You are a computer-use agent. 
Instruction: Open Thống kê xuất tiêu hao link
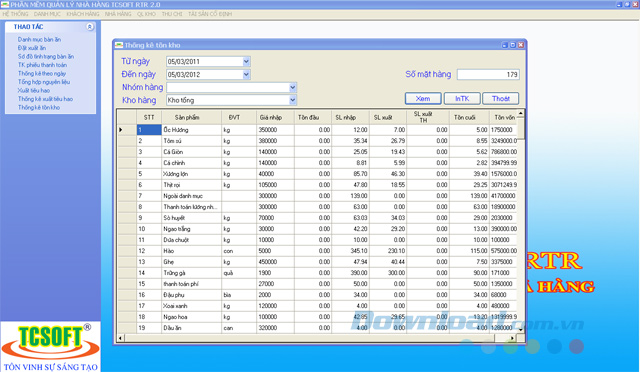point(45,99)
